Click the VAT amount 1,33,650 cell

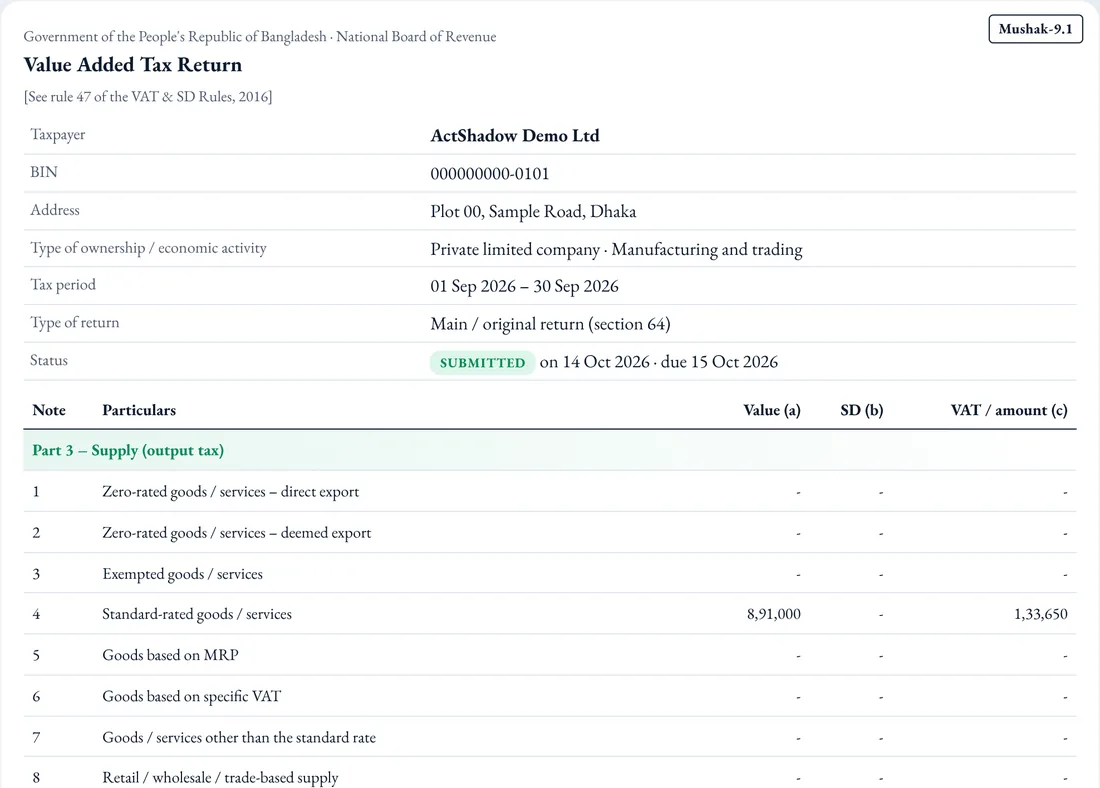(x=1040, y=614)
